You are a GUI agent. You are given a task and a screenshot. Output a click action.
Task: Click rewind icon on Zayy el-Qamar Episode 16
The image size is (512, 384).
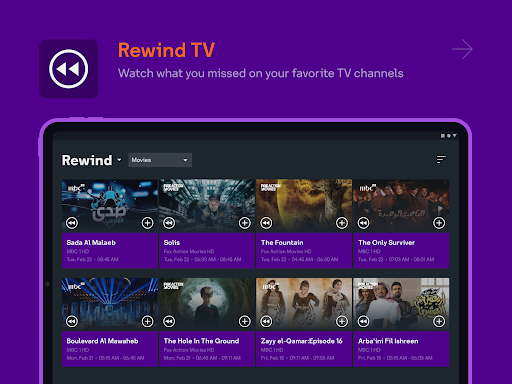pyautogui.click(x=266, y=321)
